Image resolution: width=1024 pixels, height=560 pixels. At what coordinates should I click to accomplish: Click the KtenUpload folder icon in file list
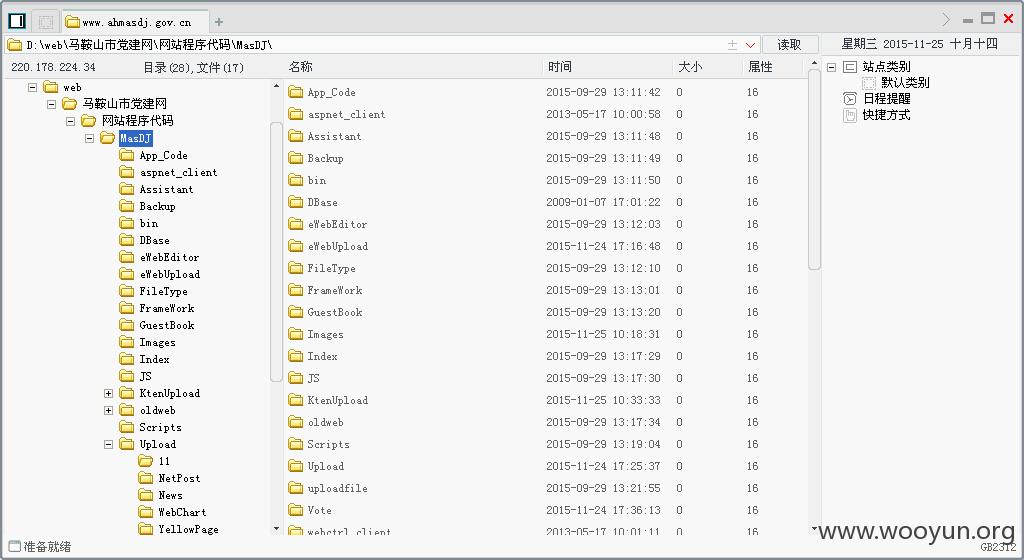click(x=296, y=399)
